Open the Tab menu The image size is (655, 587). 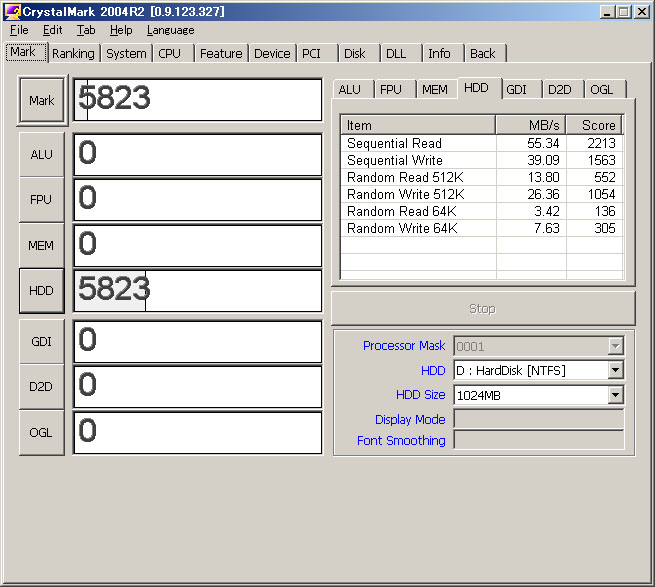tap(86, 30)
